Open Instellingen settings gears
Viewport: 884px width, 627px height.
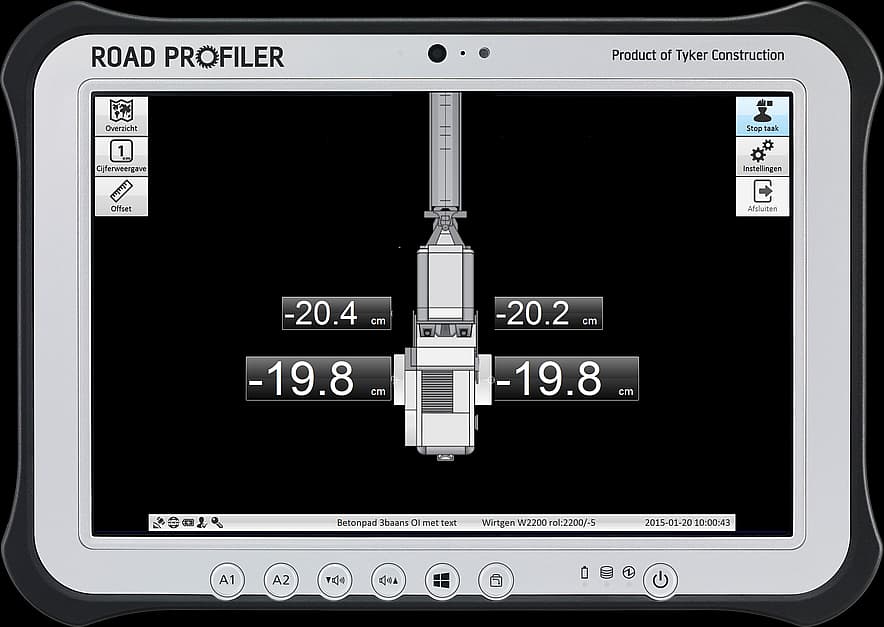[x=762, y=156]
